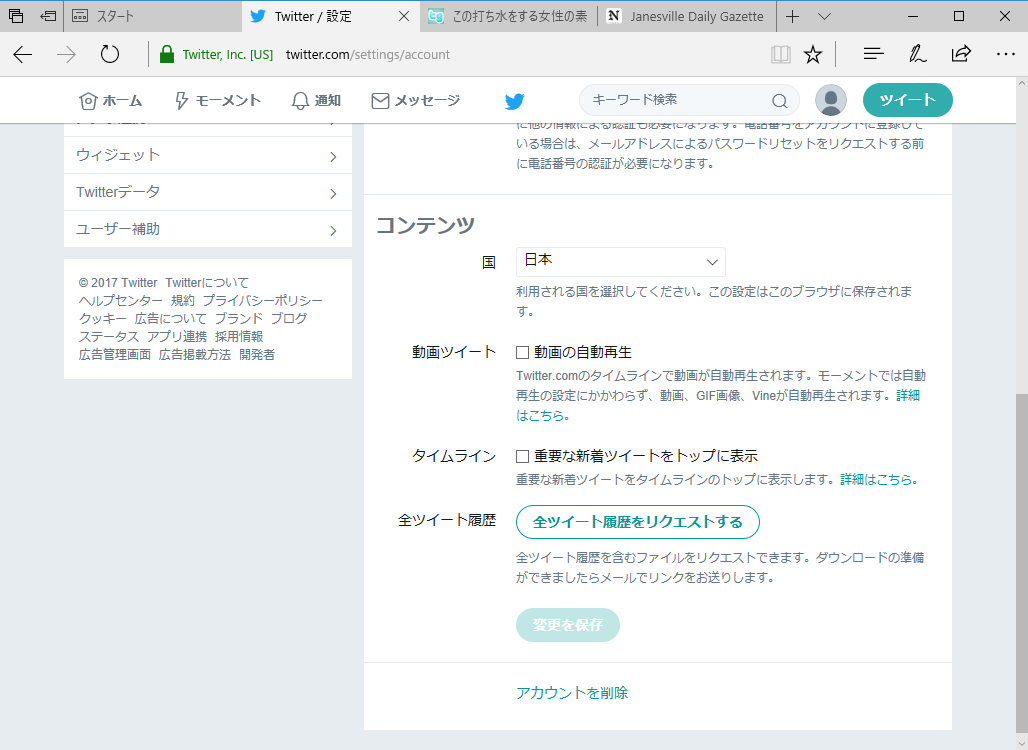Click the search magnifier in キーワード検索

point(778,102)
